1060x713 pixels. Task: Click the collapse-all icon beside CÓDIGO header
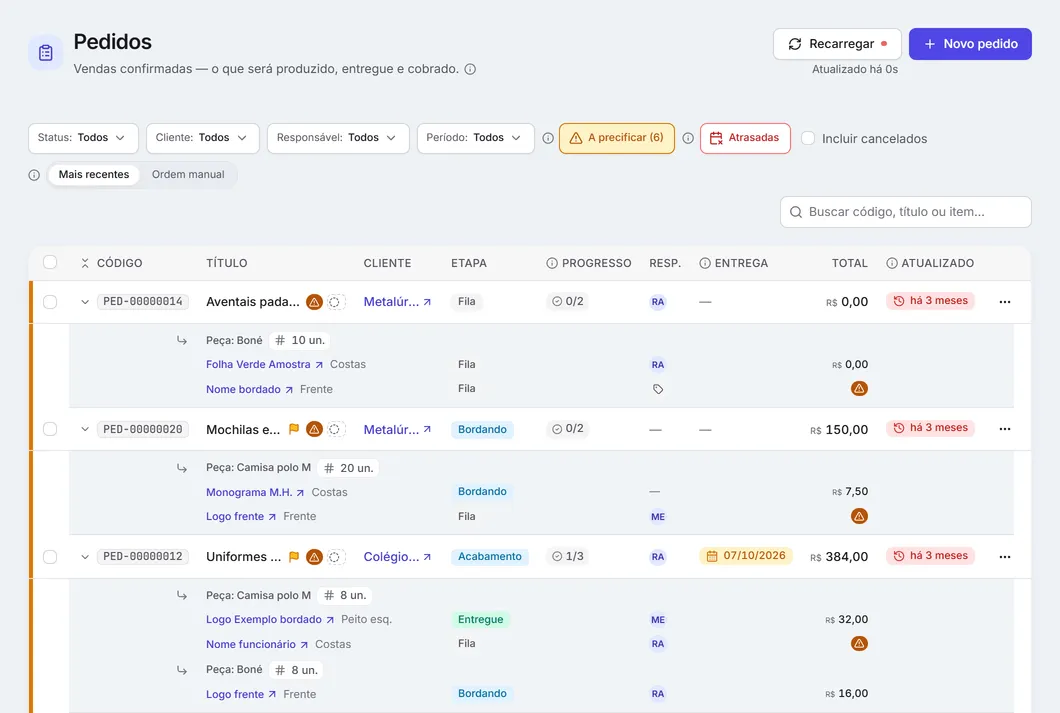point(85,264)
